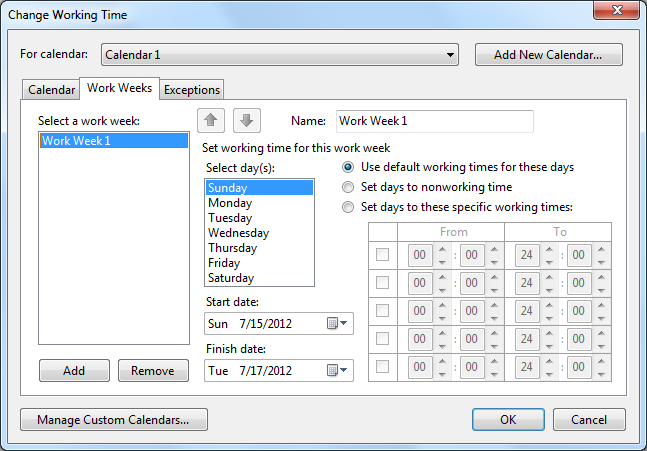Click the move work week up arrow
The width and height of the screenshot is (647, 451).
tap(211, 121)
